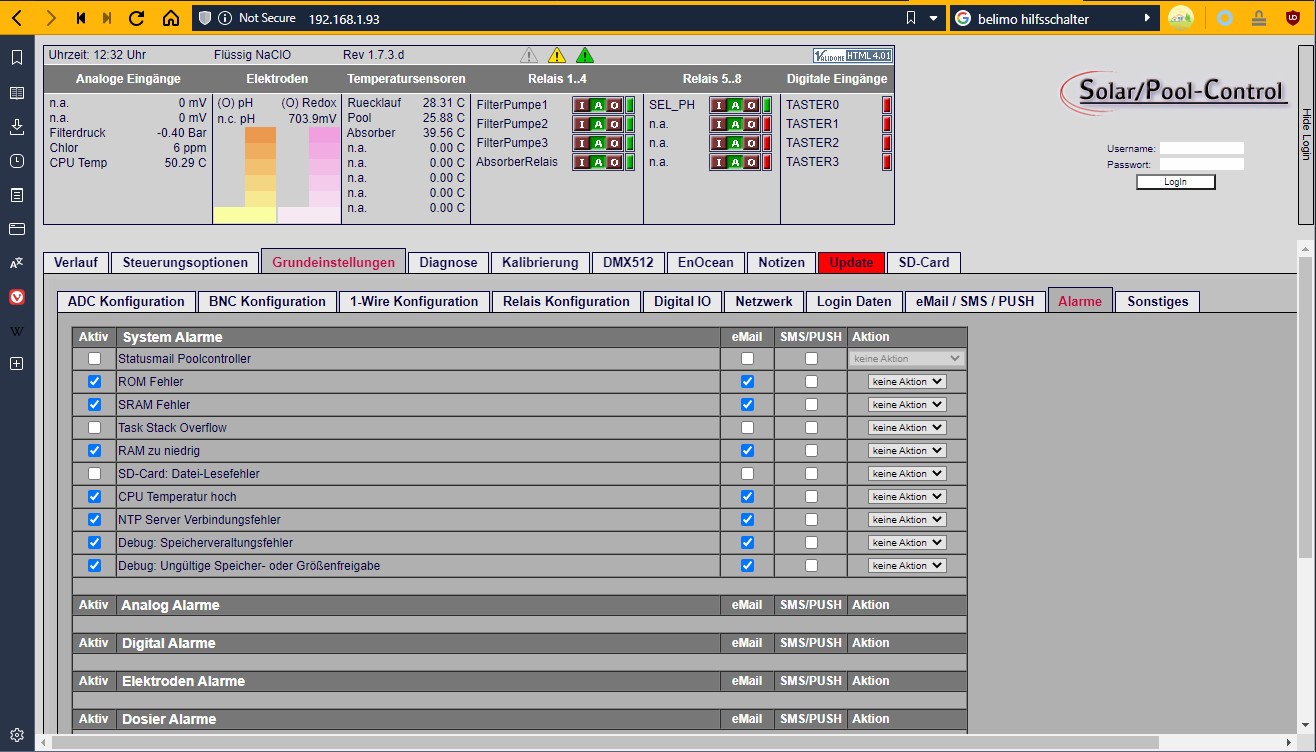Viewport: 1316px width, 752px height.
Task: Set AbsorberRelais to A (auto)
Action: pyautogui.click(x=598, y=162)
